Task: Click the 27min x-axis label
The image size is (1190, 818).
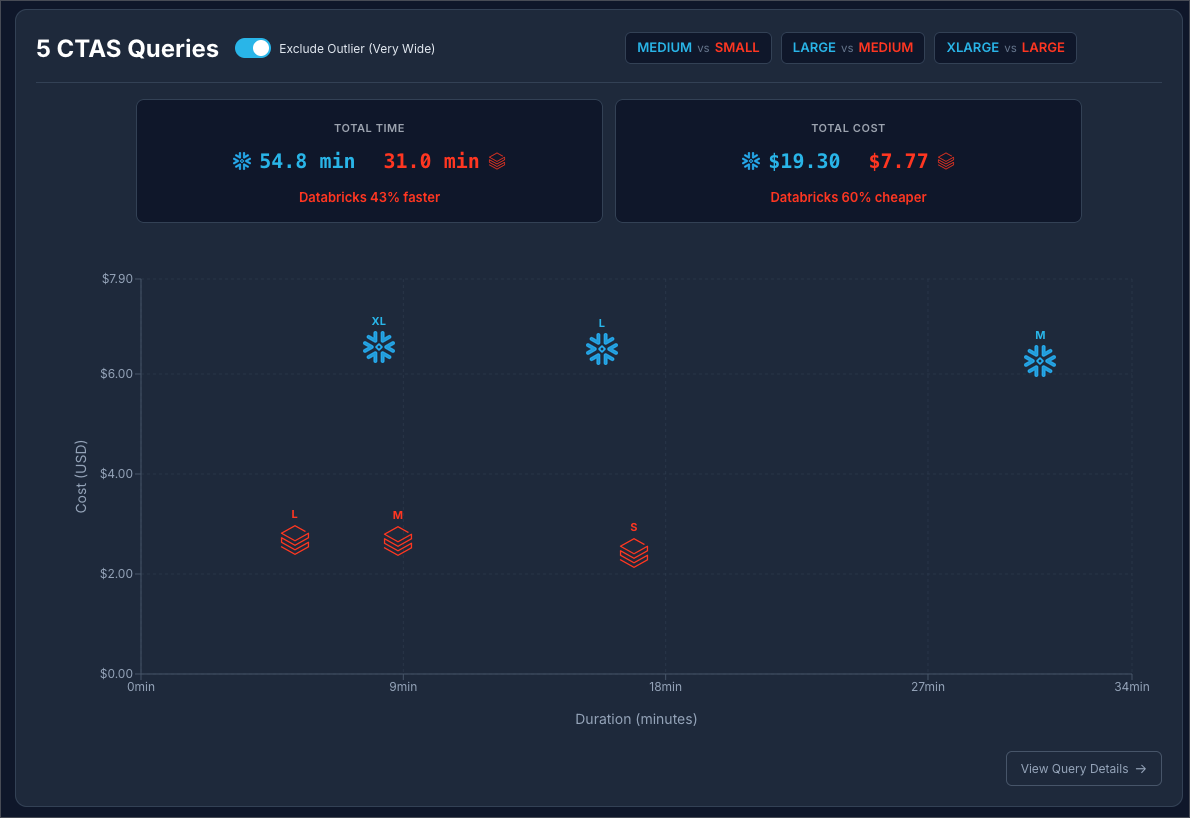Action: [928, 687]
